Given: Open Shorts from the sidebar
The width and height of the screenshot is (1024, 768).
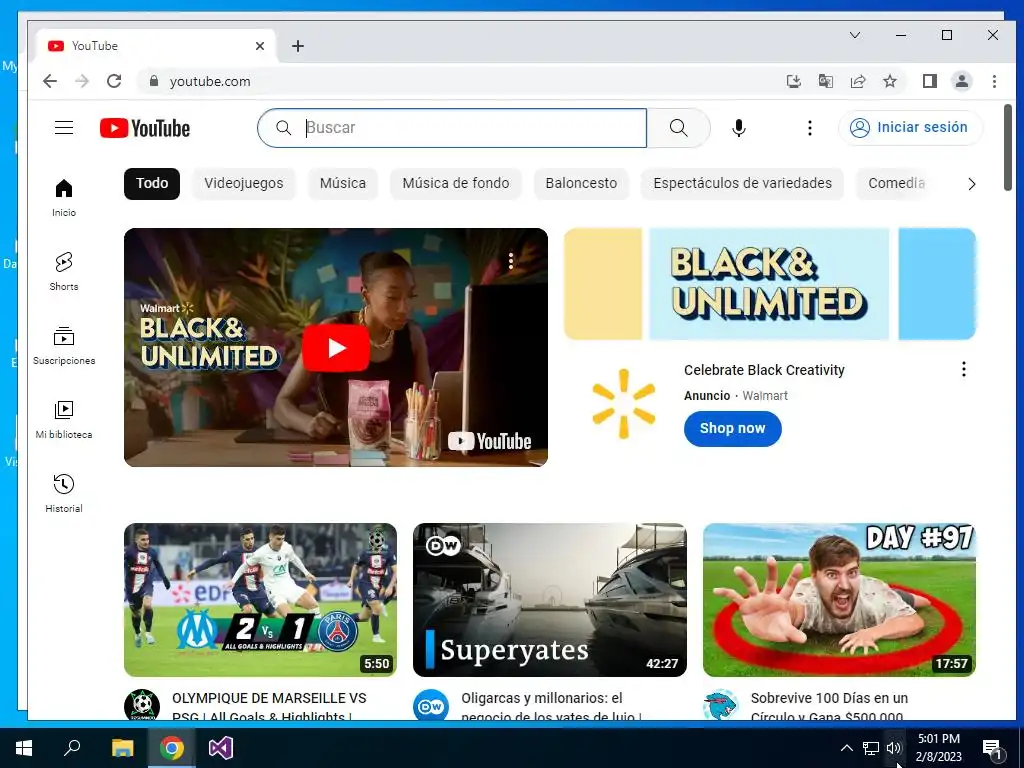Looking at the screenshot, I should (x=64, y=272).
